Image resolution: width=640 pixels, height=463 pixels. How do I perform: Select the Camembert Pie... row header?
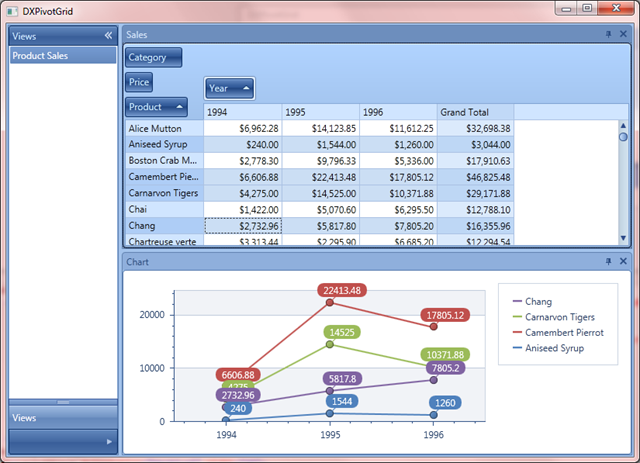pyautogui.click(x=164, y=177)
